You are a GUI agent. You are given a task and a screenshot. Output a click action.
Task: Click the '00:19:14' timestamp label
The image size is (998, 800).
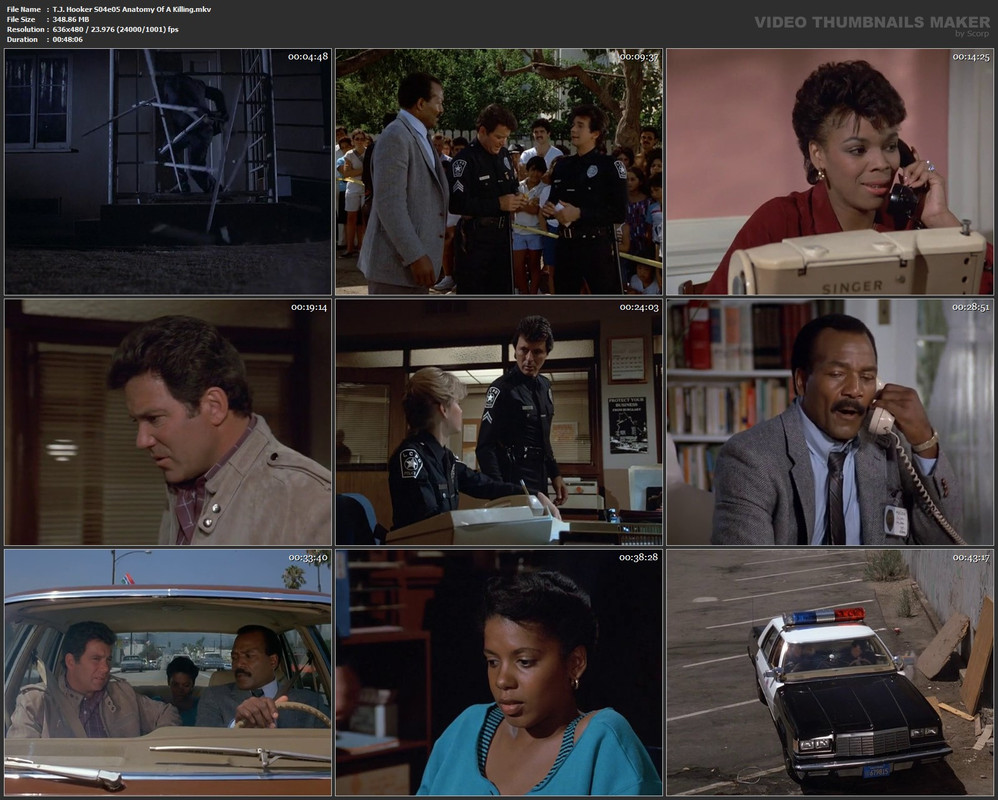pyautogui.click(x=309, y=307)
